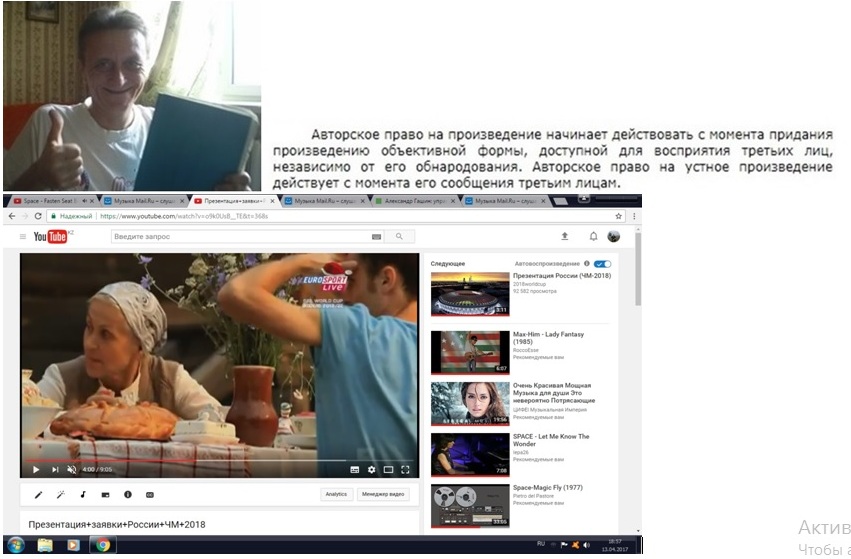851x559 pixels.
Task: Focus the Введите запрос search field
Action: pyautogui.click(x=240, y=237)
